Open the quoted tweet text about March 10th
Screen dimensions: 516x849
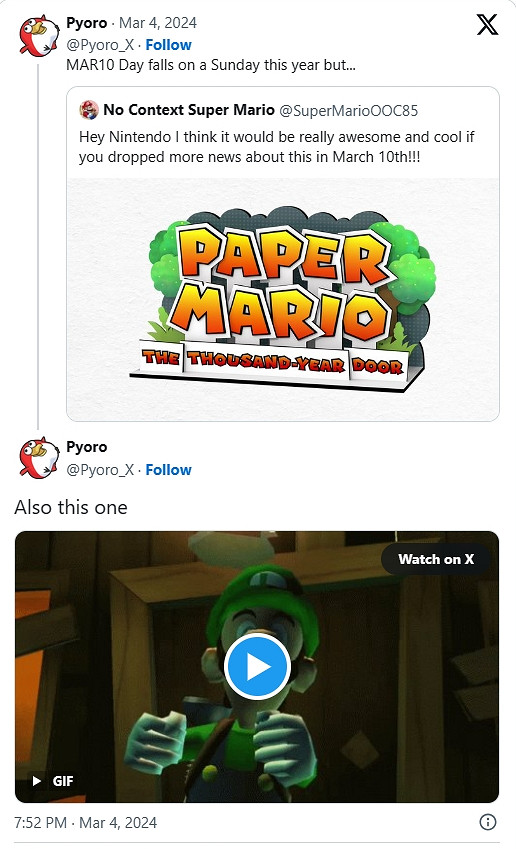276,147
